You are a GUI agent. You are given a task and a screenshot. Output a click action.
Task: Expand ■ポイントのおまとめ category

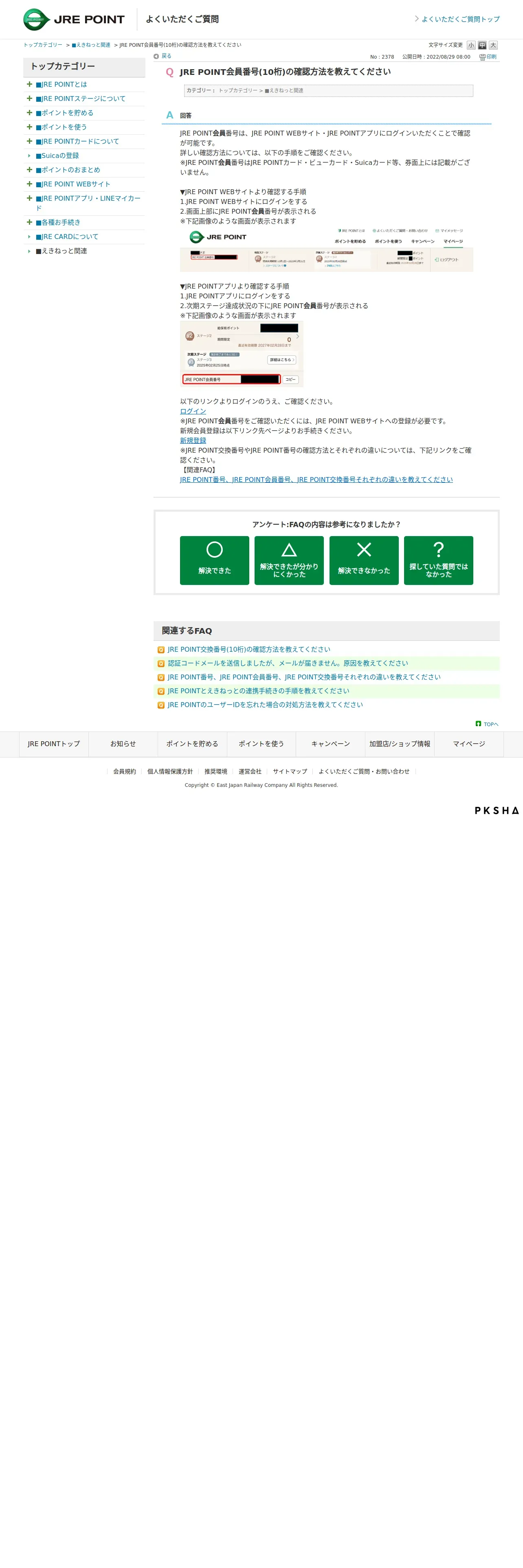(29, 169)
